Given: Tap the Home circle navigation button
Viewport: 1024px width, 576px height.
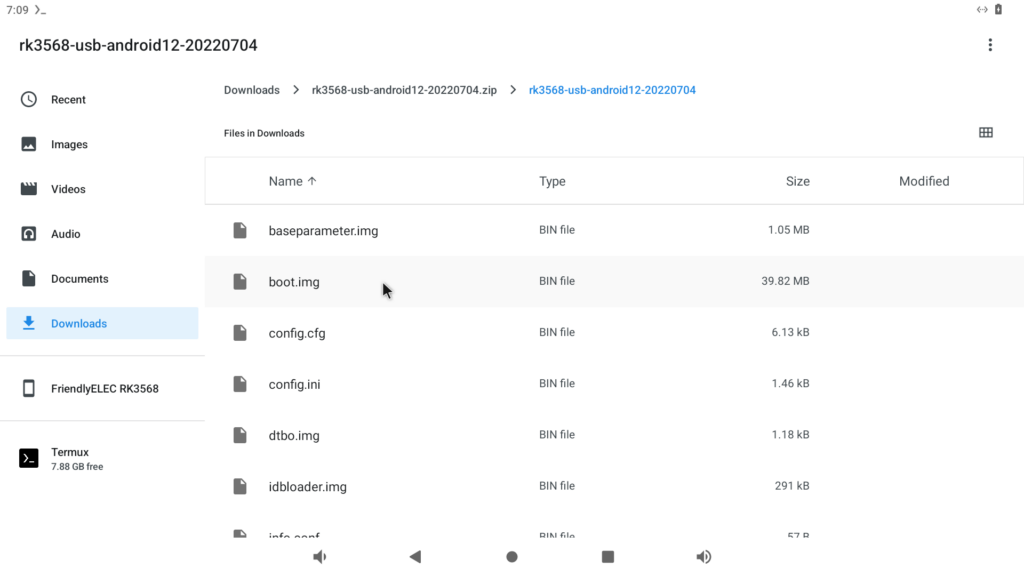Looking at the screenshot, I should pos(512,556).
